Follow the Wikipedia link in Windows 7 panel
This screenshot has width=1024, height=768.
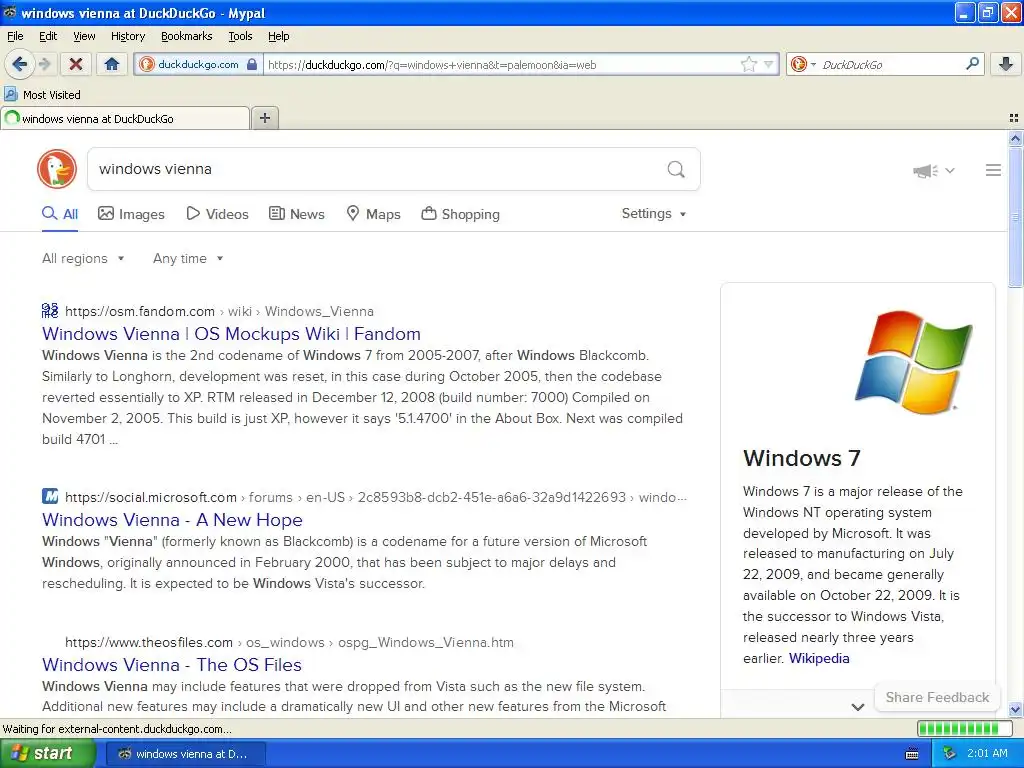(819, 658)
